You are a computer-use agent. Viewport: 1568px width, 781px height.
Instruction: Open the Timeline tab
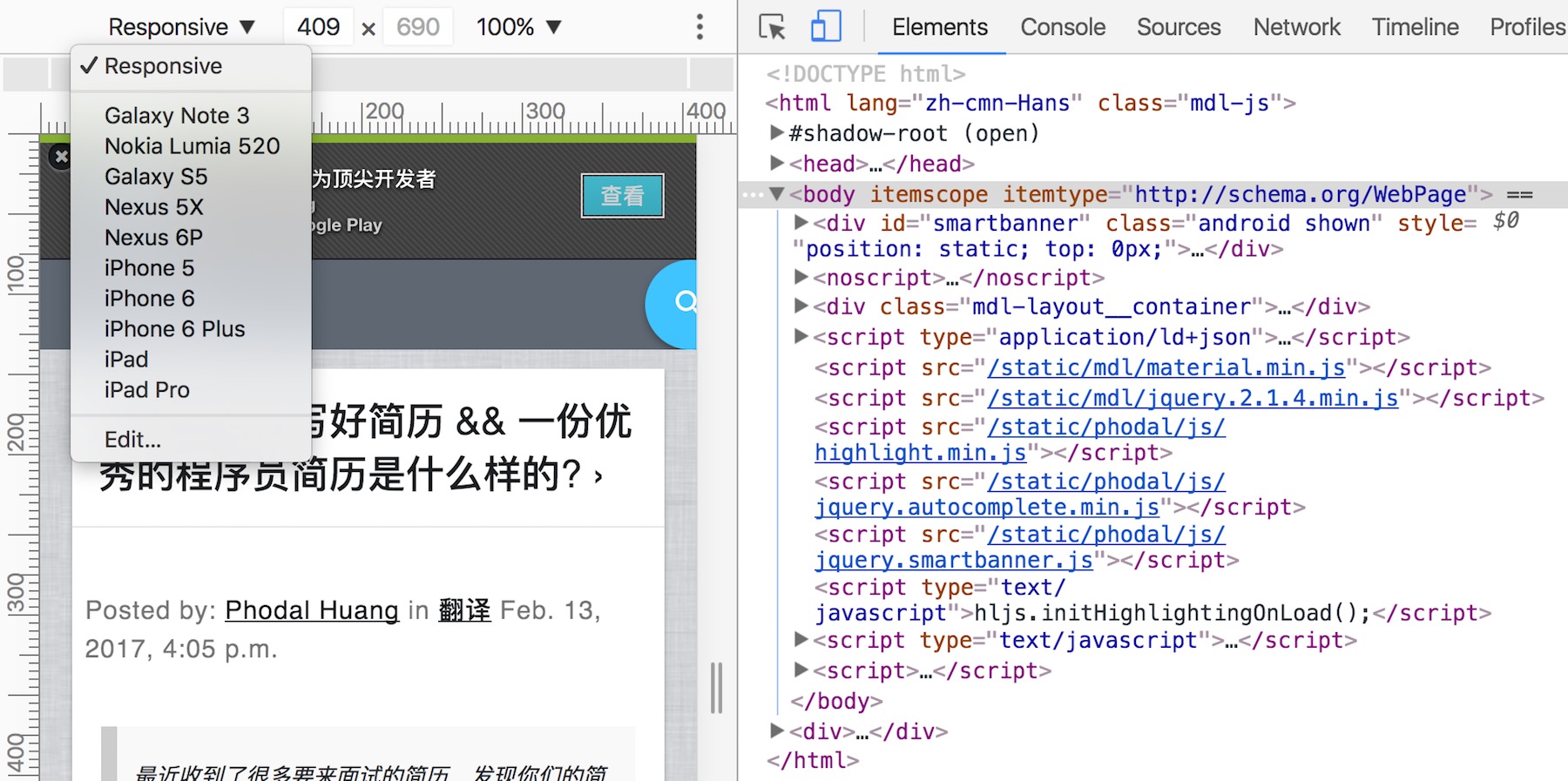[1416, 27]
